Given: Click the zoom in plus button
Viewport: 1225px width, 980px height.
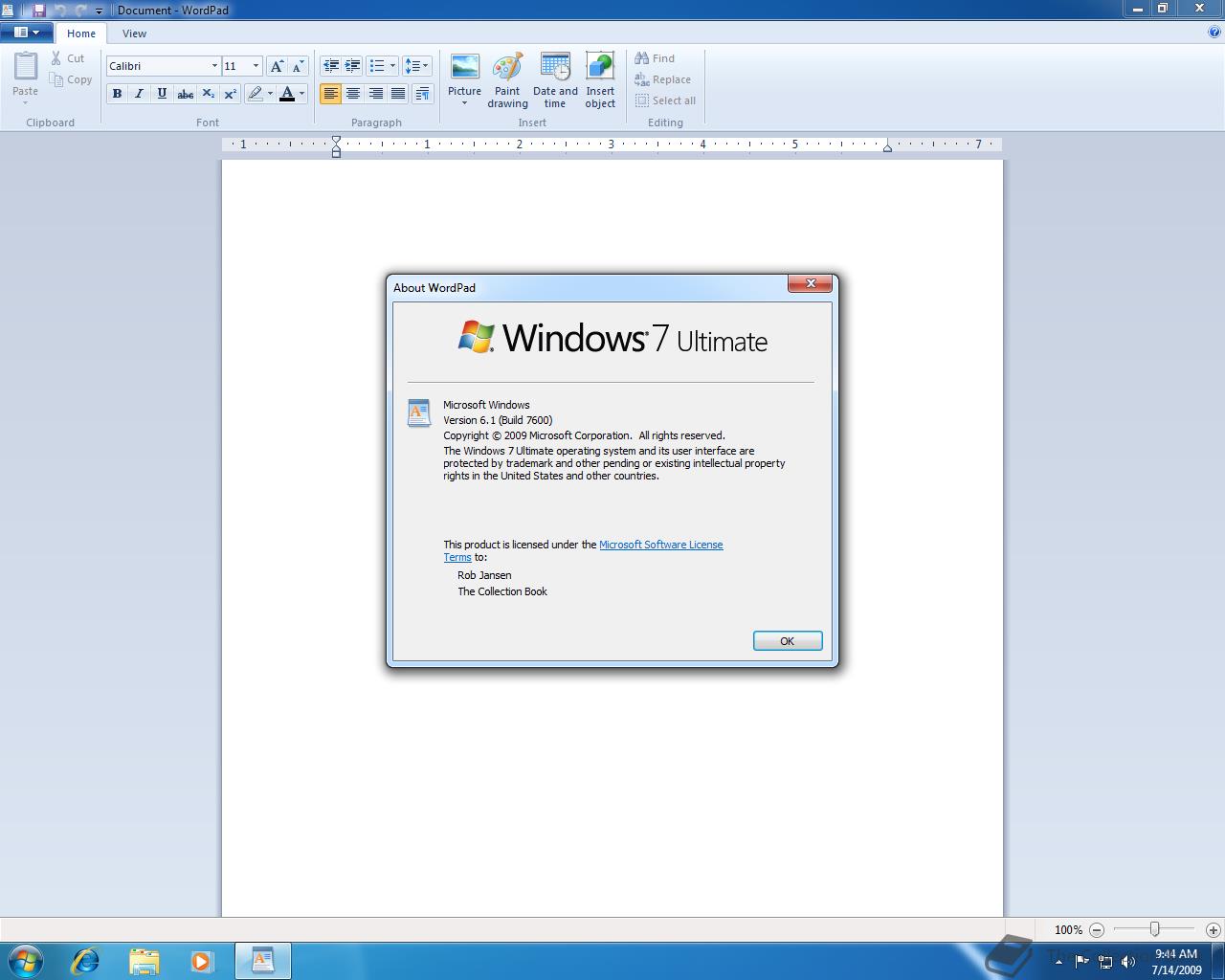Looking at the screenshot, I should (1213, 929).
